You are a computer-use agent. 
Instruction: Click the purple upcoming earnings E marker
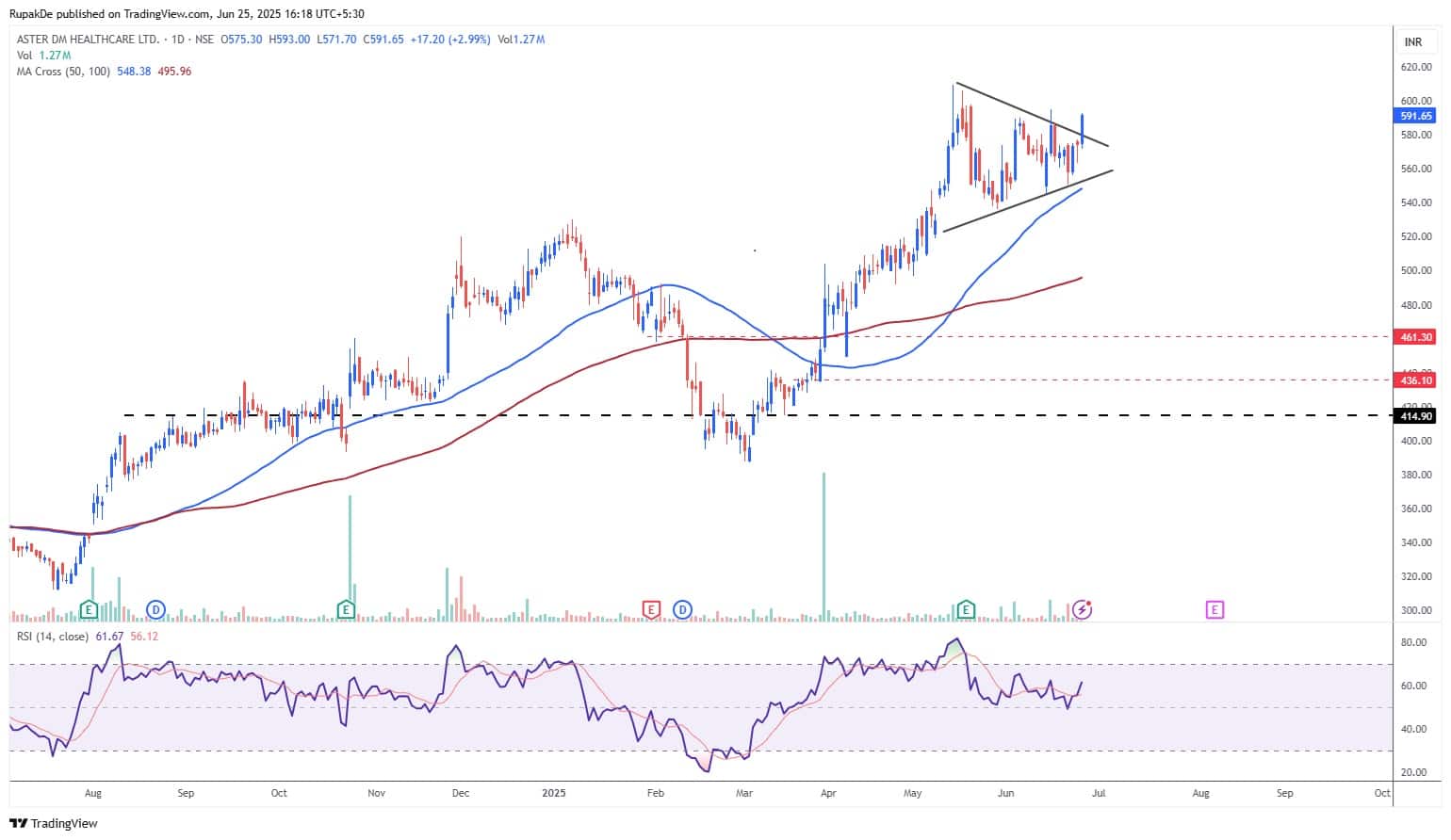point(1215,610)
